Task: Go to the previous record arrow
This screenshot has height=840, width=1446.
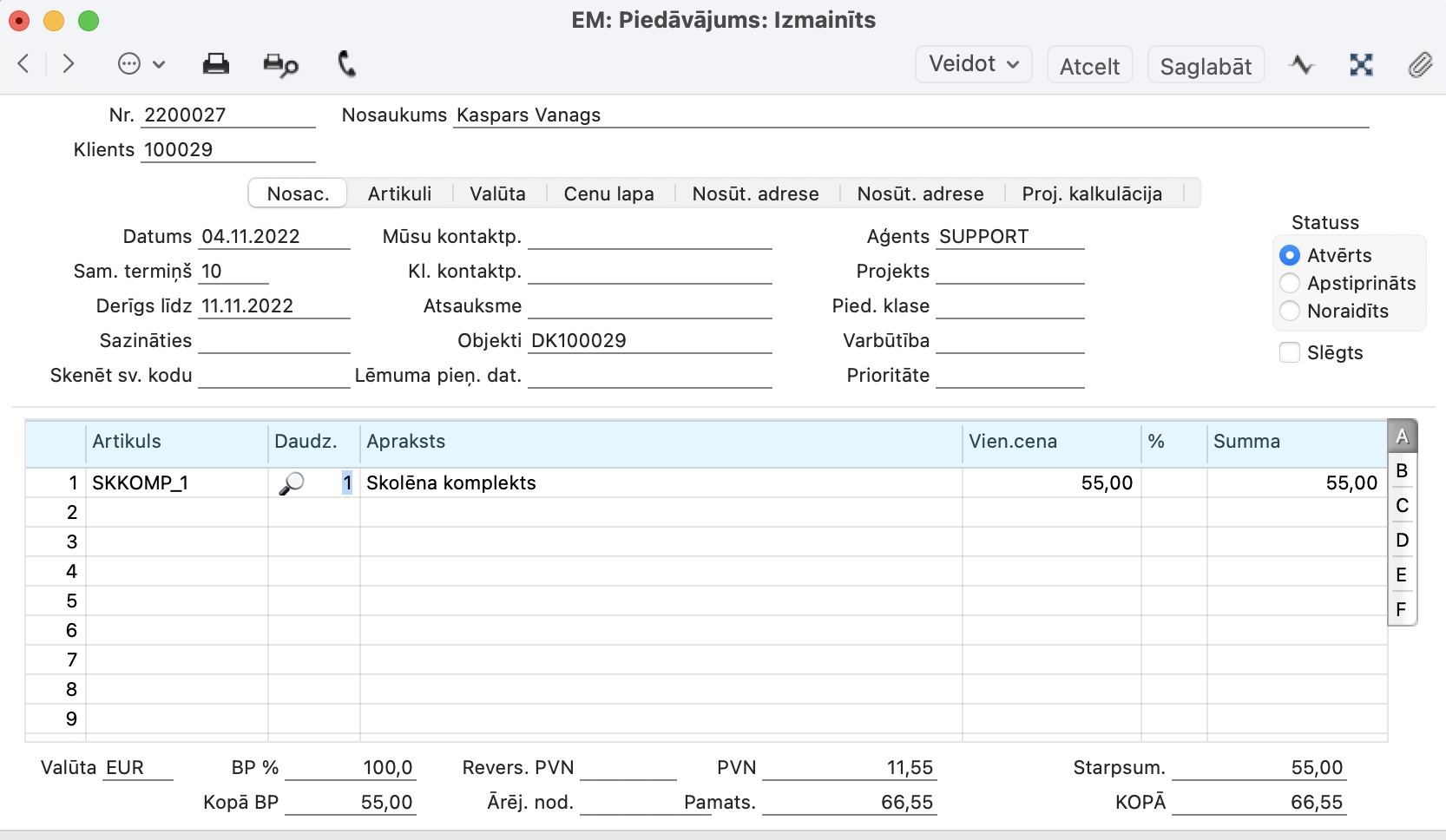Action: coord(23,63)
